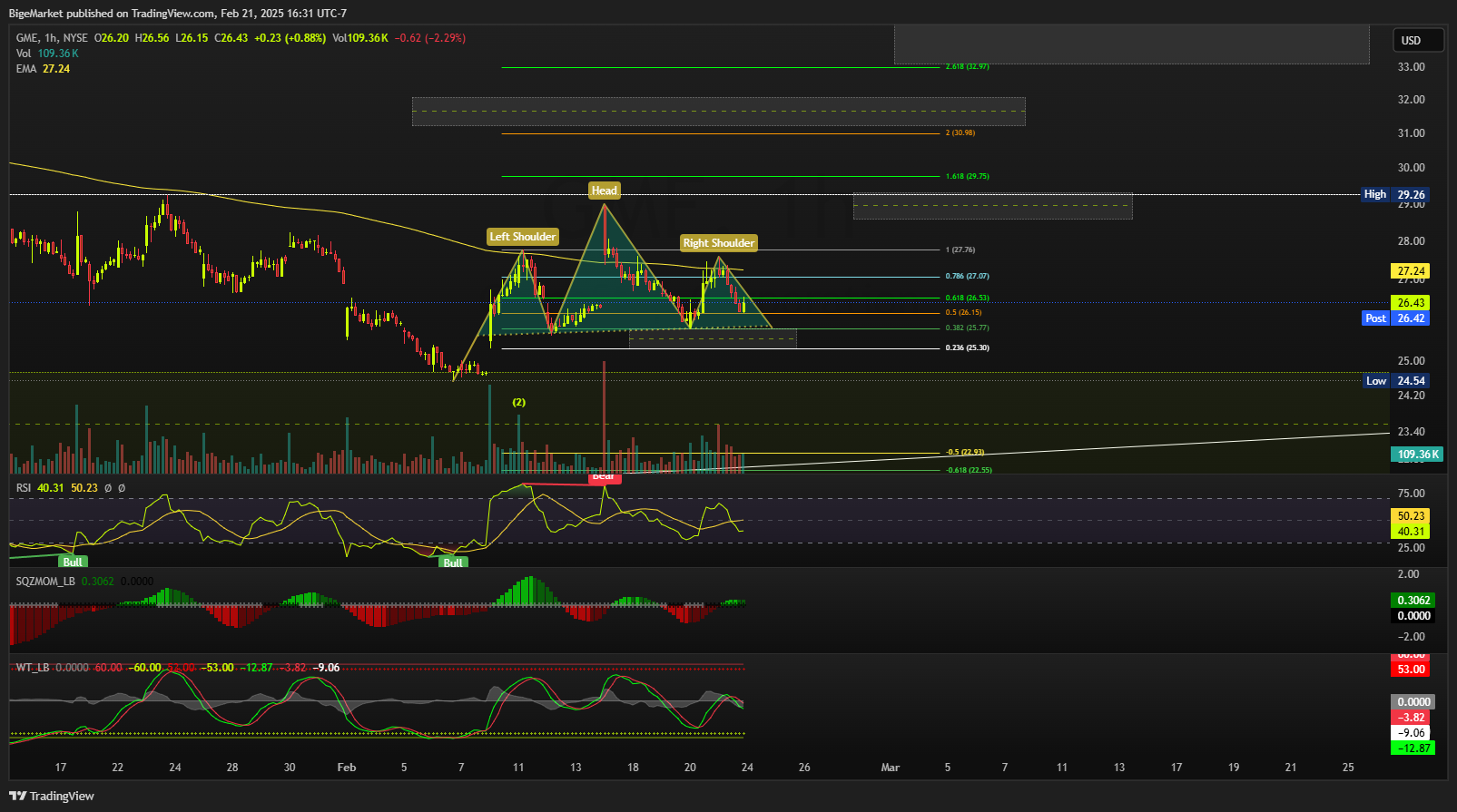1457x812 pixels.
Task: Click the Low 24.54 price label
Action: tap(1396, 381)
